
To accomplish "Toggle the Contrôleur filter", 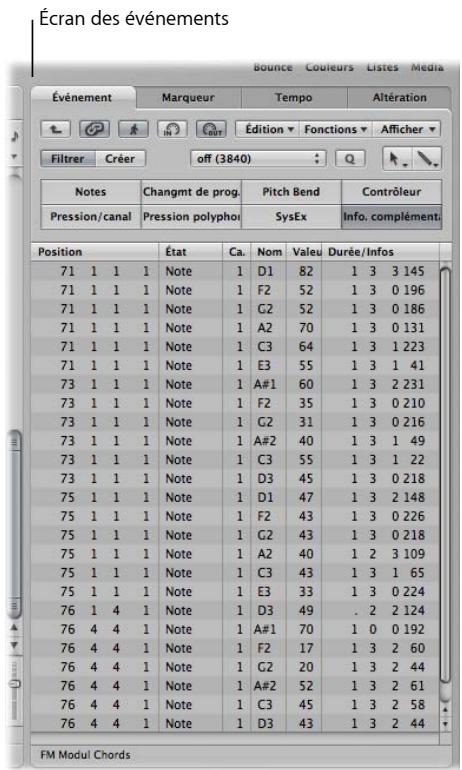I will 391,192.
